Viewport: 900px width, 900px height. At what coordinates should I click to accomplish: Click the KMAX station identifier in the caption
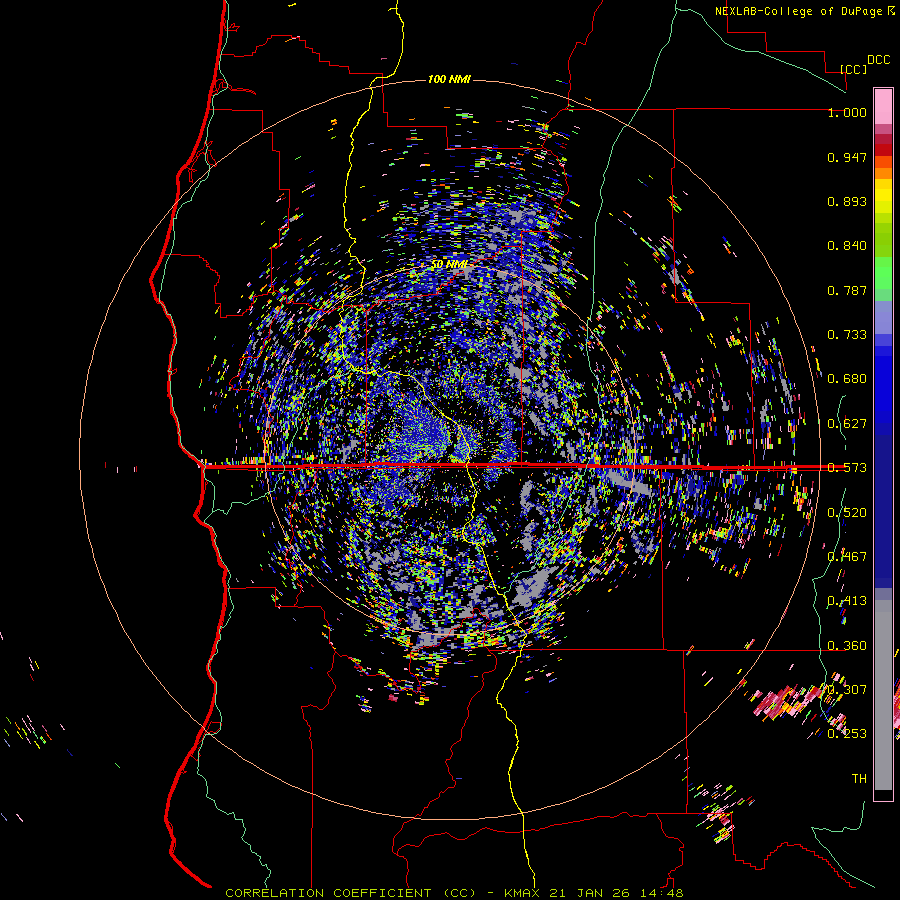coord(523,893)
